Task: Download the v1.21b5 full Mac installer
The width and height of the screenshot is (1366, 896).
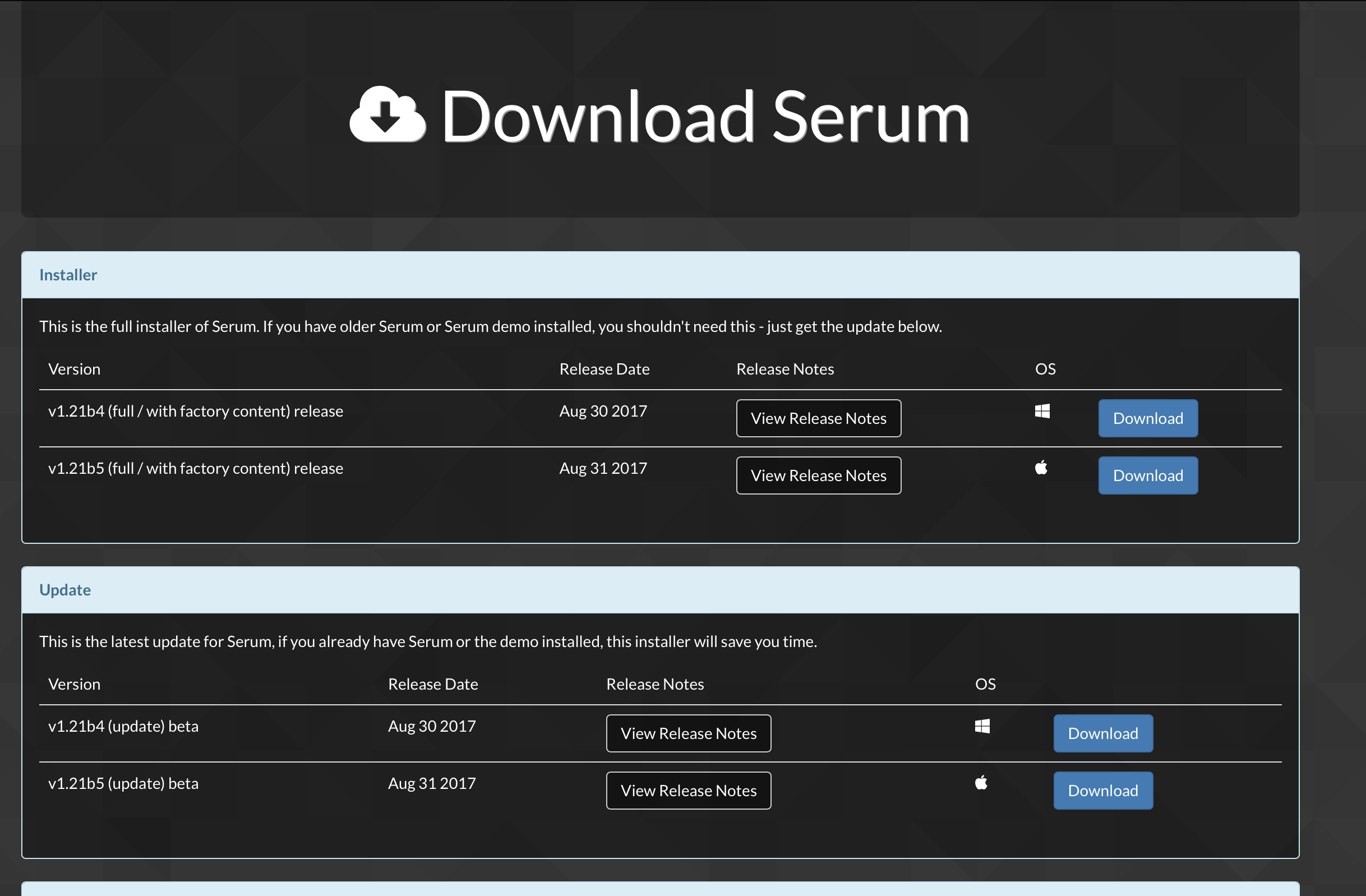Action: [x=1148, y=475]
